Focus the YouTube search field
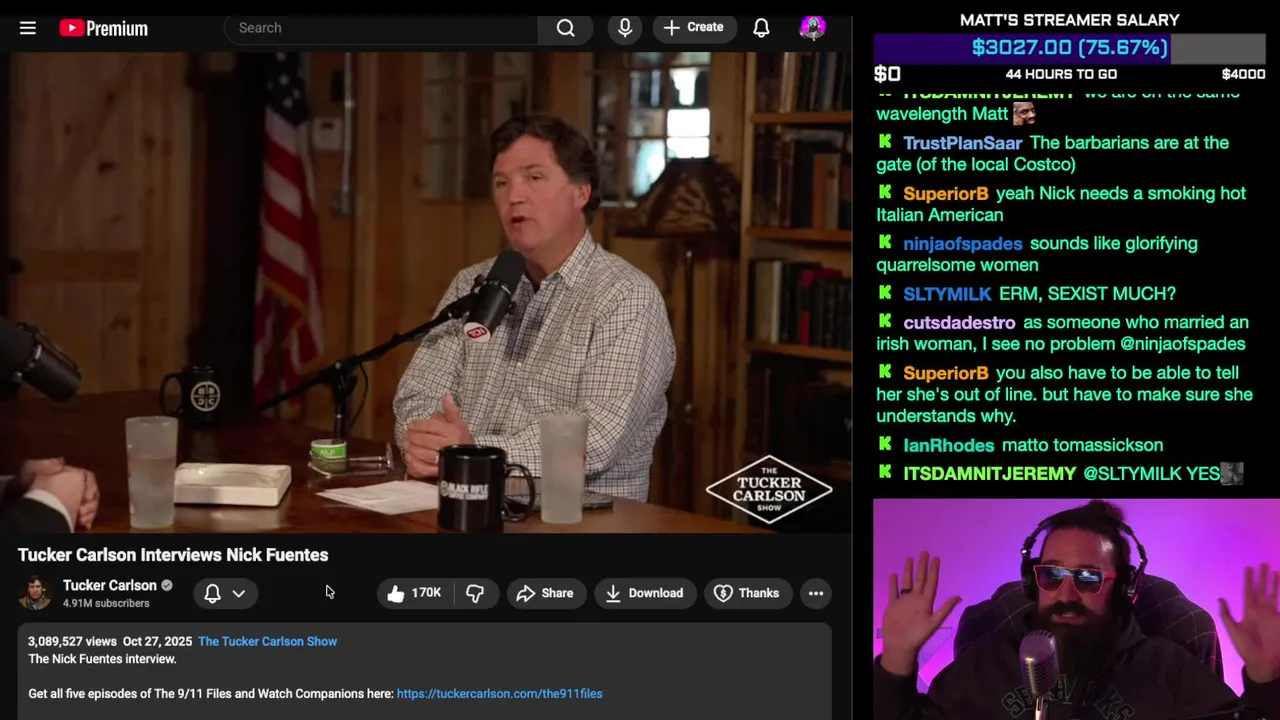 381,28
